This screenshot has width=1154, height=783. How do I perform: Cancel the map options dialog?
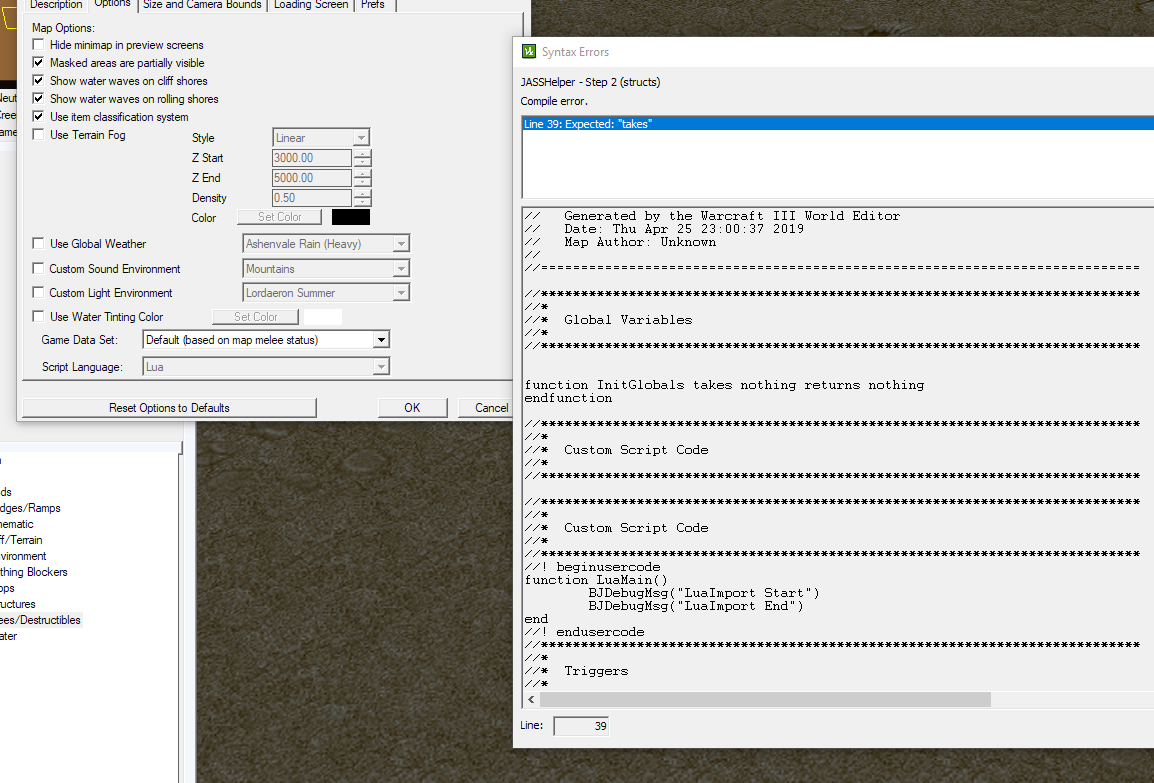click(x=486, y=408)
